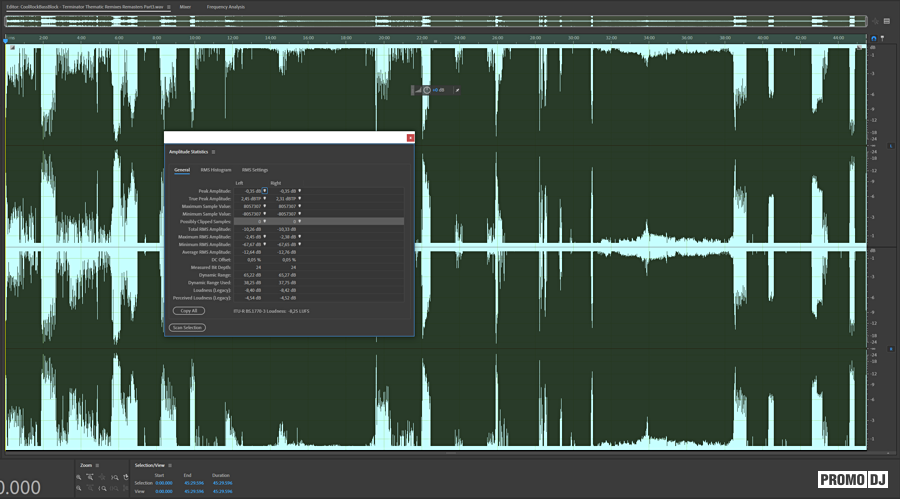Toggle the right channel enable button
Image resolution: width=900 pixels, height=499 pixels.
[891, 348]
